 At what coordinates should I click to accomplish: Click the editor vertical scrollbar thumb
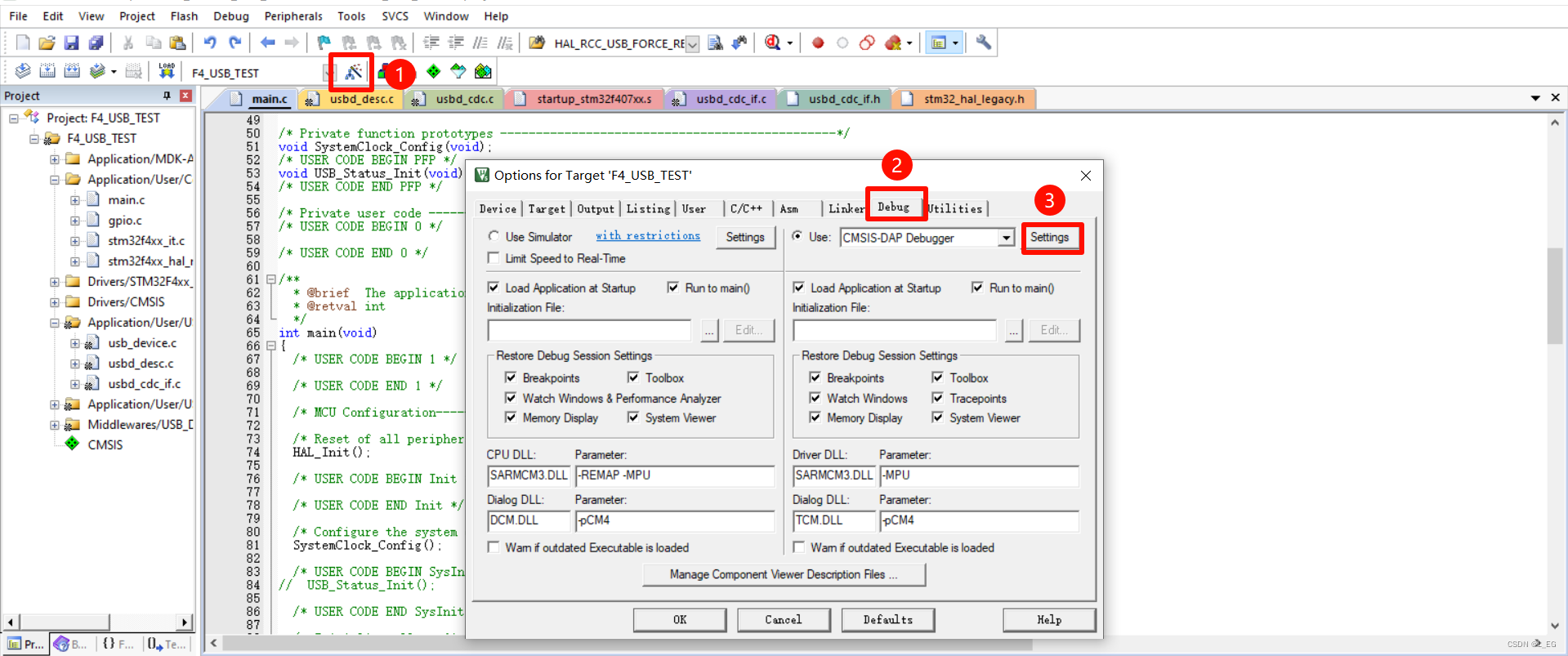[x=1555, y=296]
